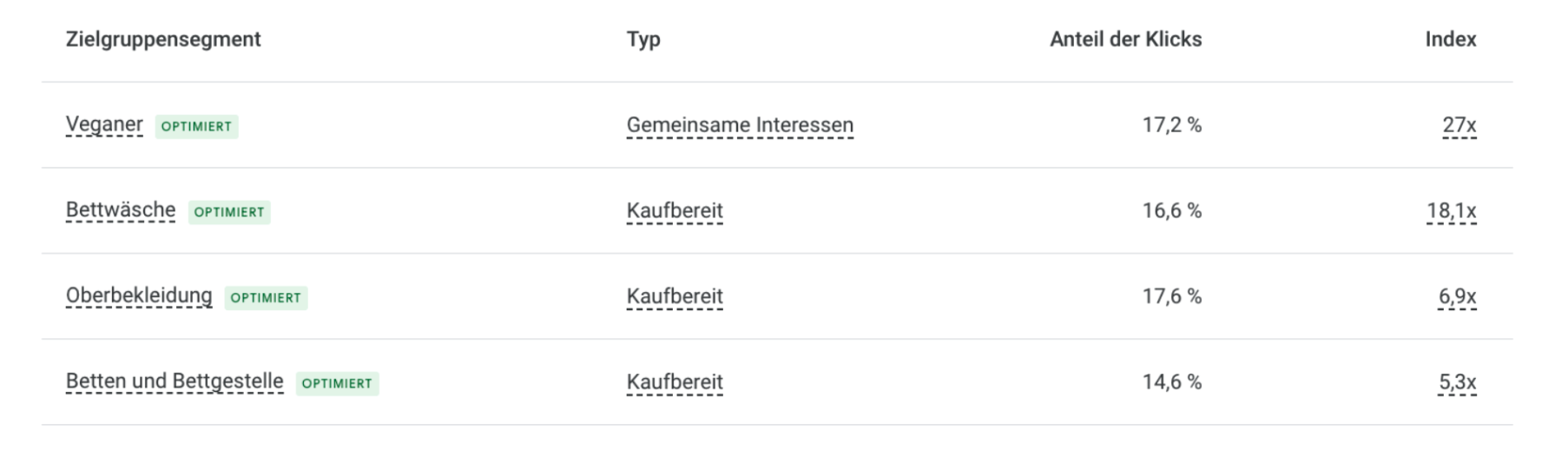Viewport: 1568px width, 451px height.
Task: Click the OPTIMIERT badge beside Bettwäsche
Action: [229, 212]
